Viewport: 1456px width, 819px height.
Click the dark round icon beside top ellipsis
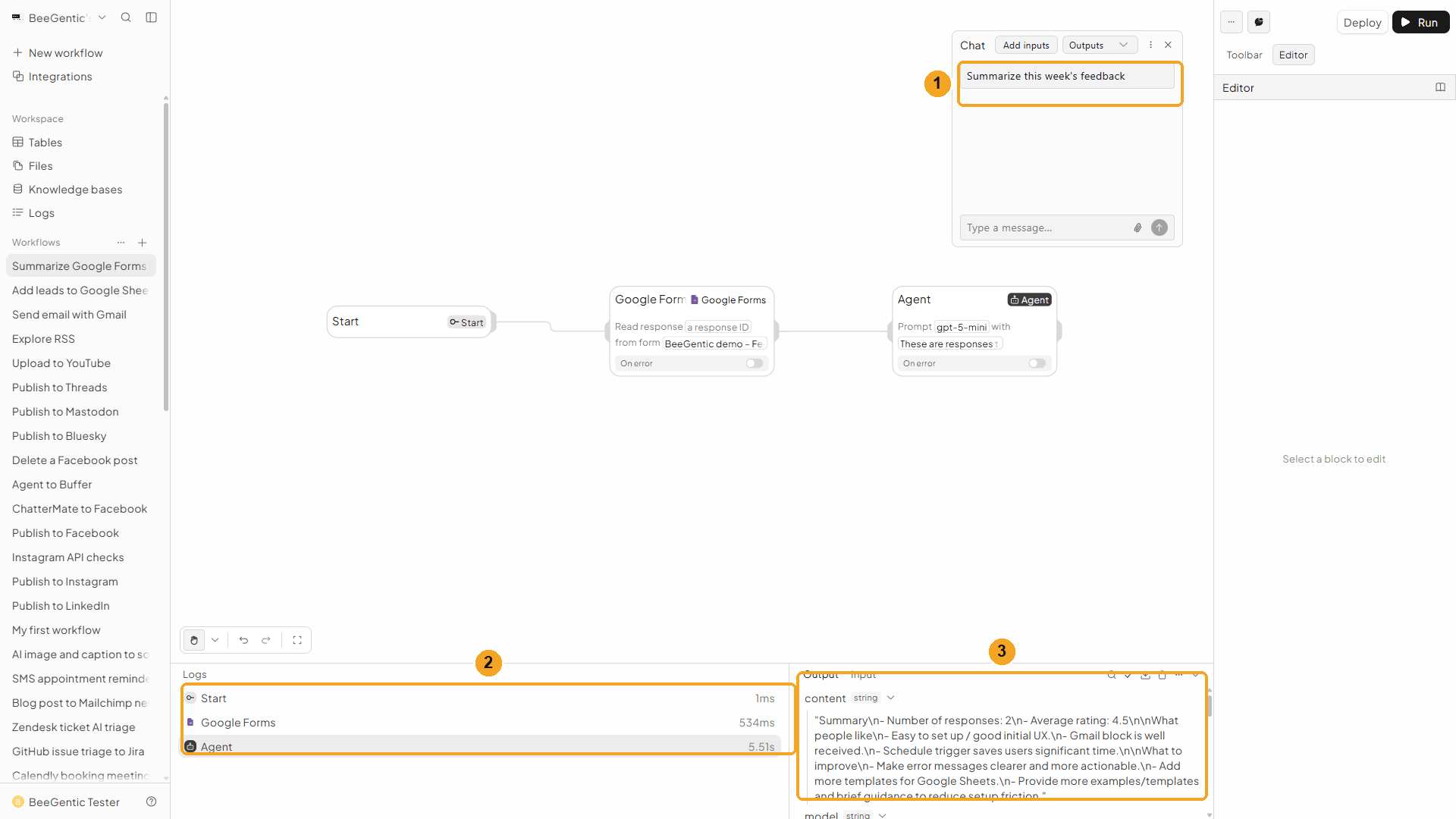[x=1259, y=22]
